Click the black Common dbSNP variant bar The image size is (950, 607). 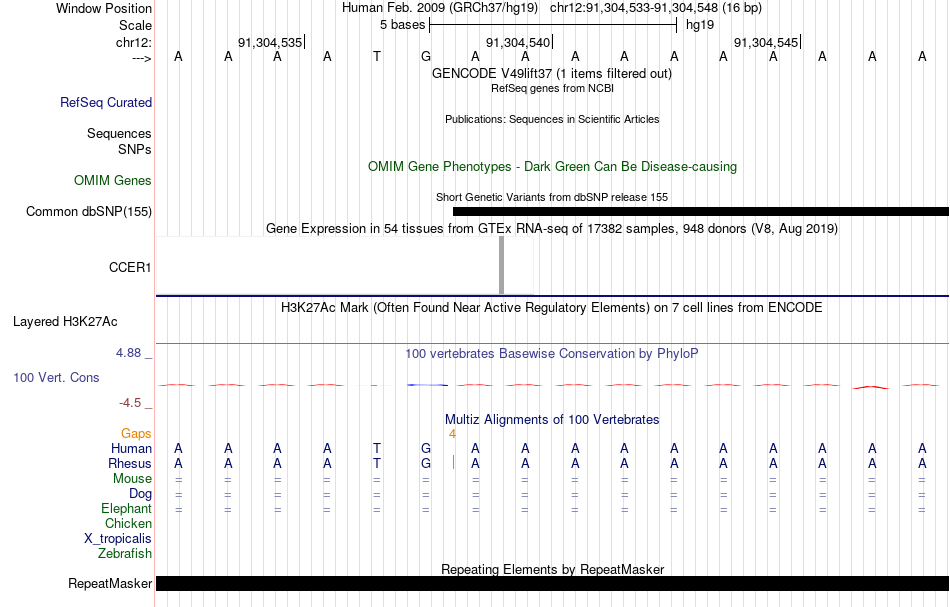coord(701,211)
